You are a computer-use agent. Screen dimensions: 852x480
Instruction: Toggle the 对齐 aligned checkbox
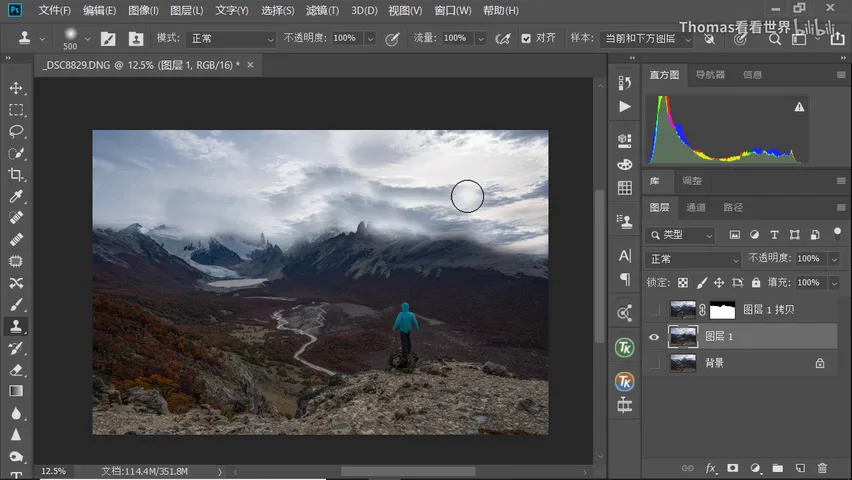coord(526,39)
